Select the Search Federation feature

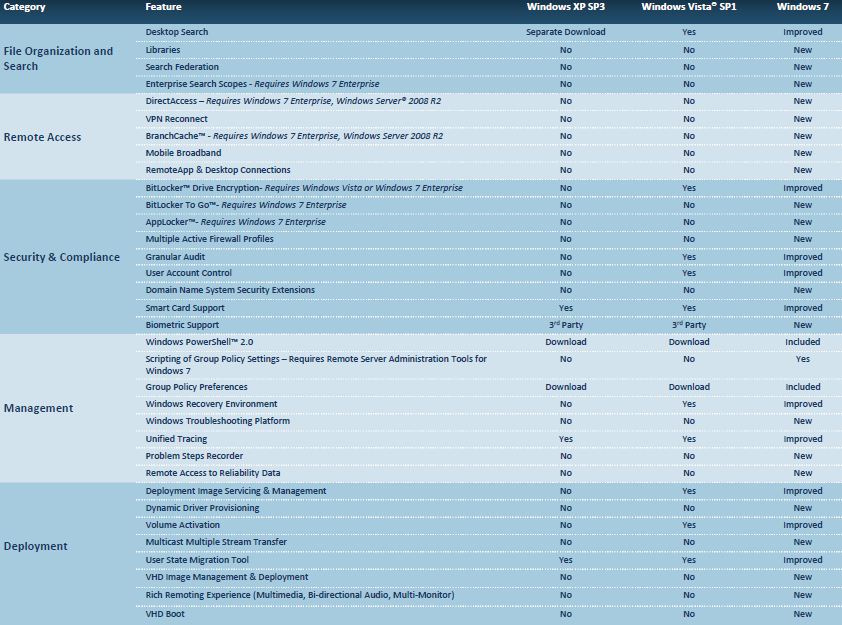point(182,67)
